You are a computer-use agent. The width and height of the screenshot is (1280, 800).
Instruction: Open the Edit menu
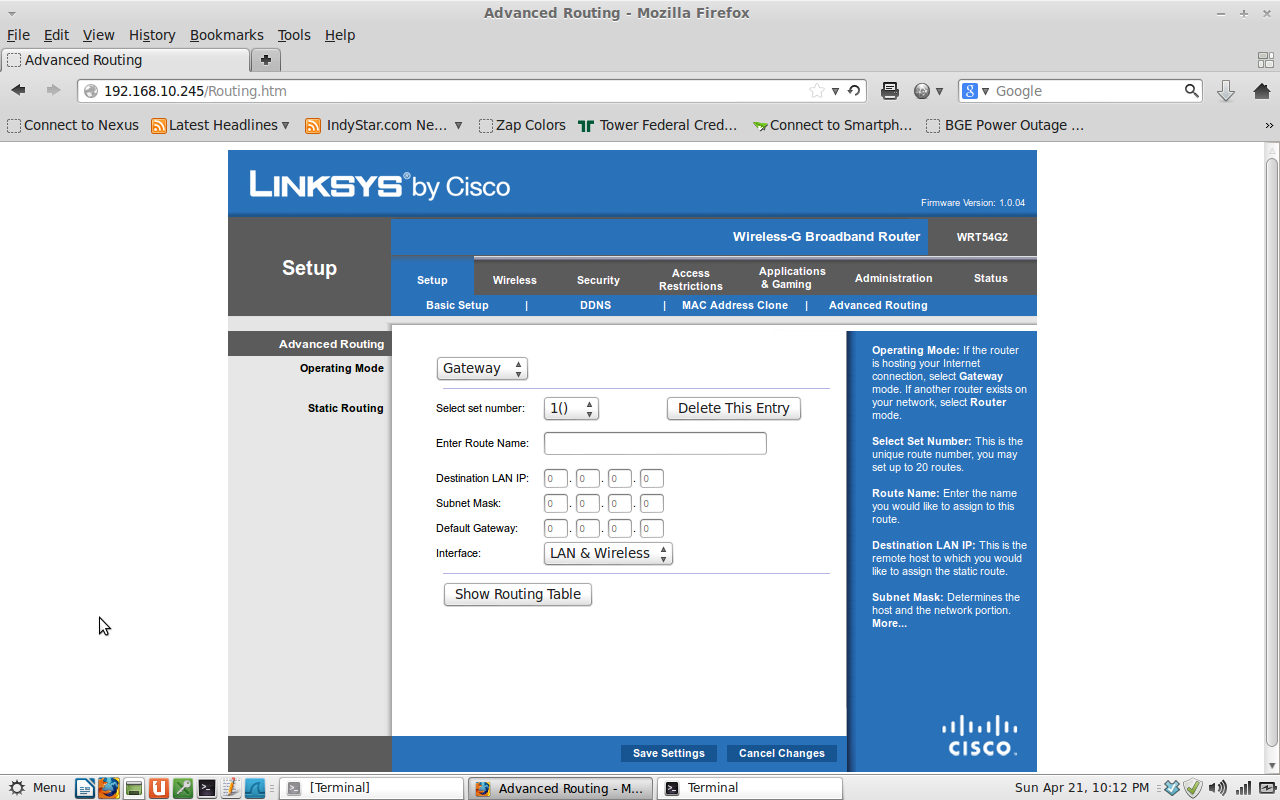tap(56, 35)
